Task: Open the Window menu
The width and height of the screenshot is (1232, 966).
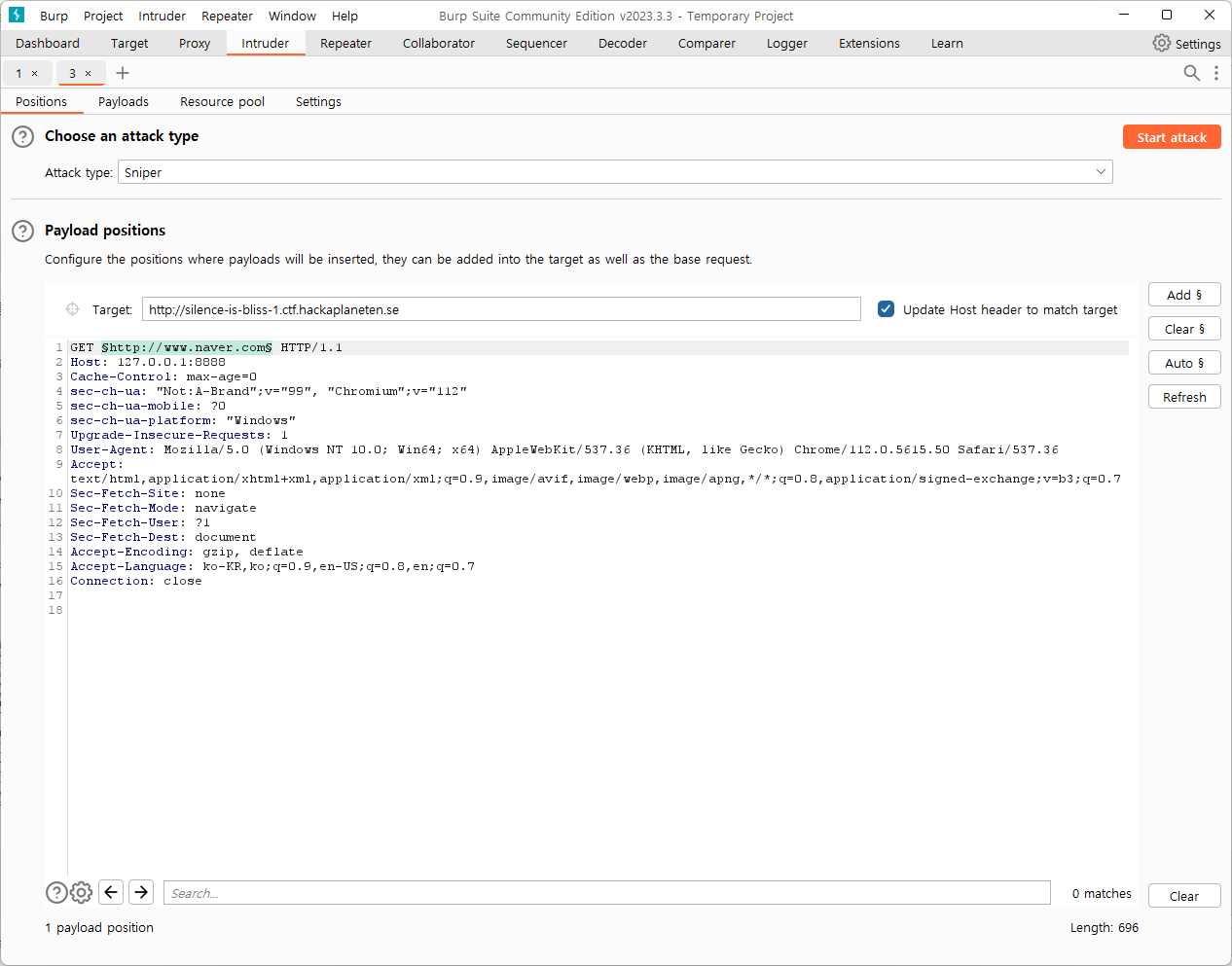Action: pyautogui.click(x=292, y=16)
